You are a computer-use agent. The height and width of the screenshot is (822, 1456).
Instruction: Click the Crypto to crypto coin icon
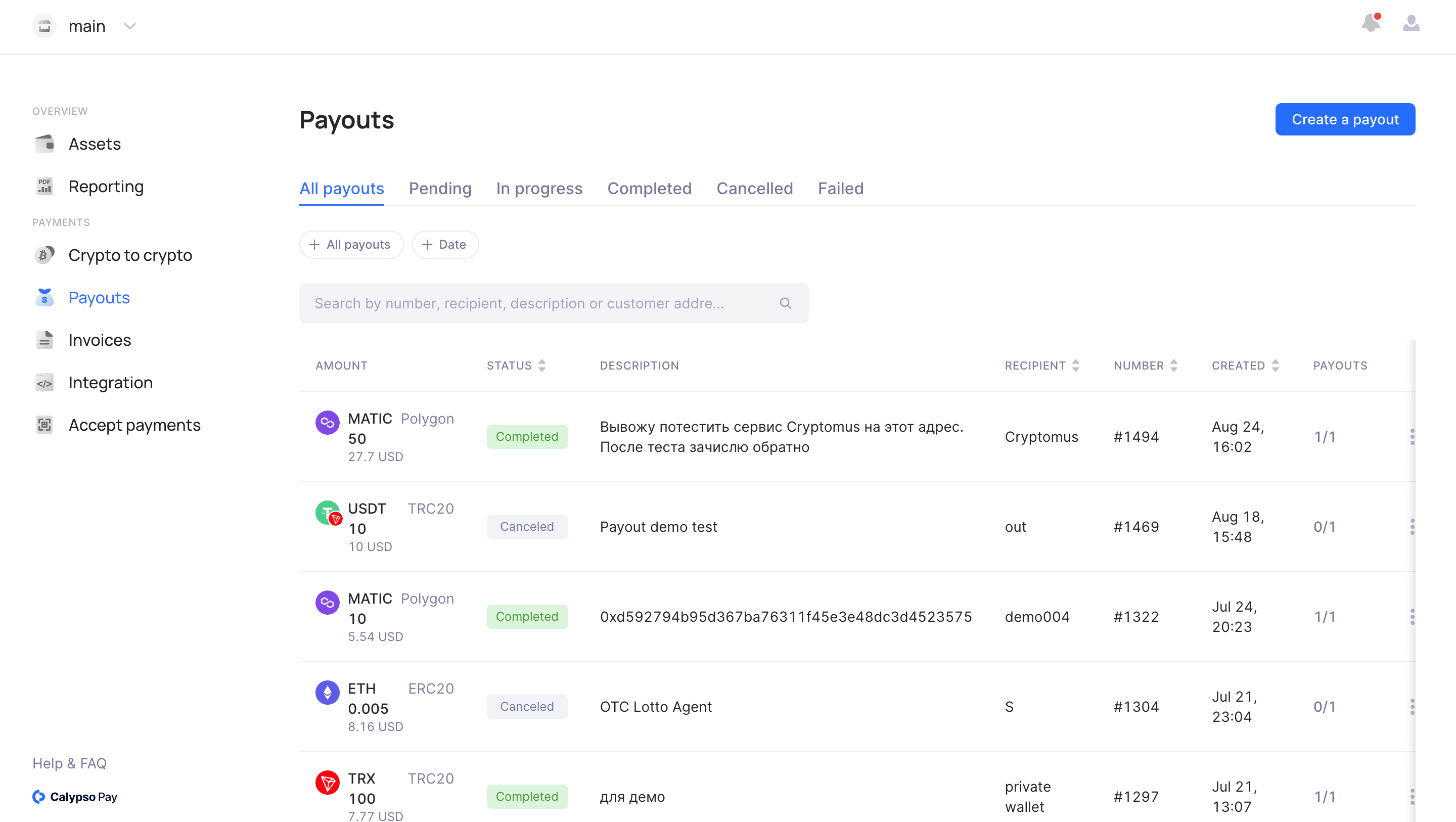pyautogui.click(x=44, y=255)
